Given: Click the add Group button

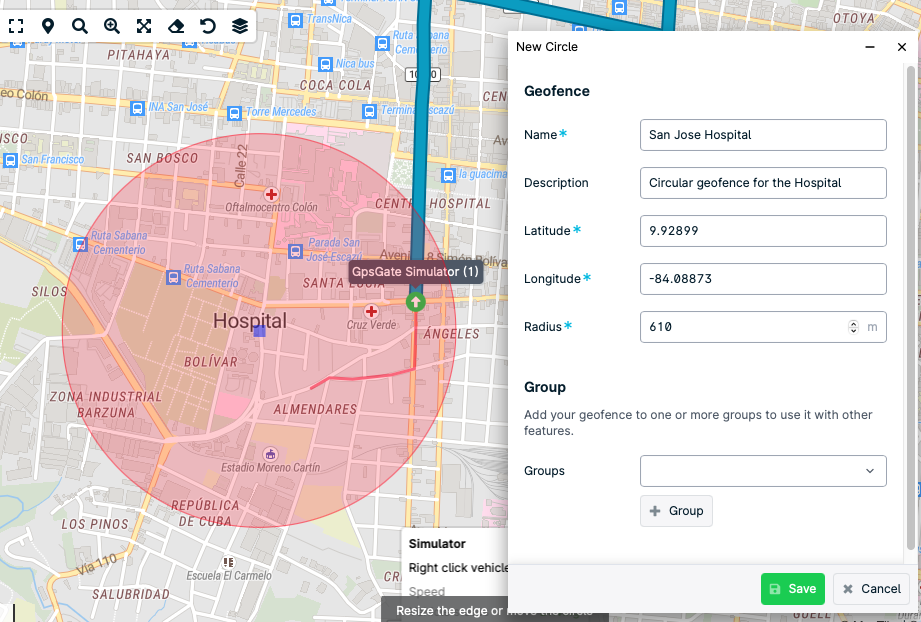Looking at the screenshot, I should 676,511.
